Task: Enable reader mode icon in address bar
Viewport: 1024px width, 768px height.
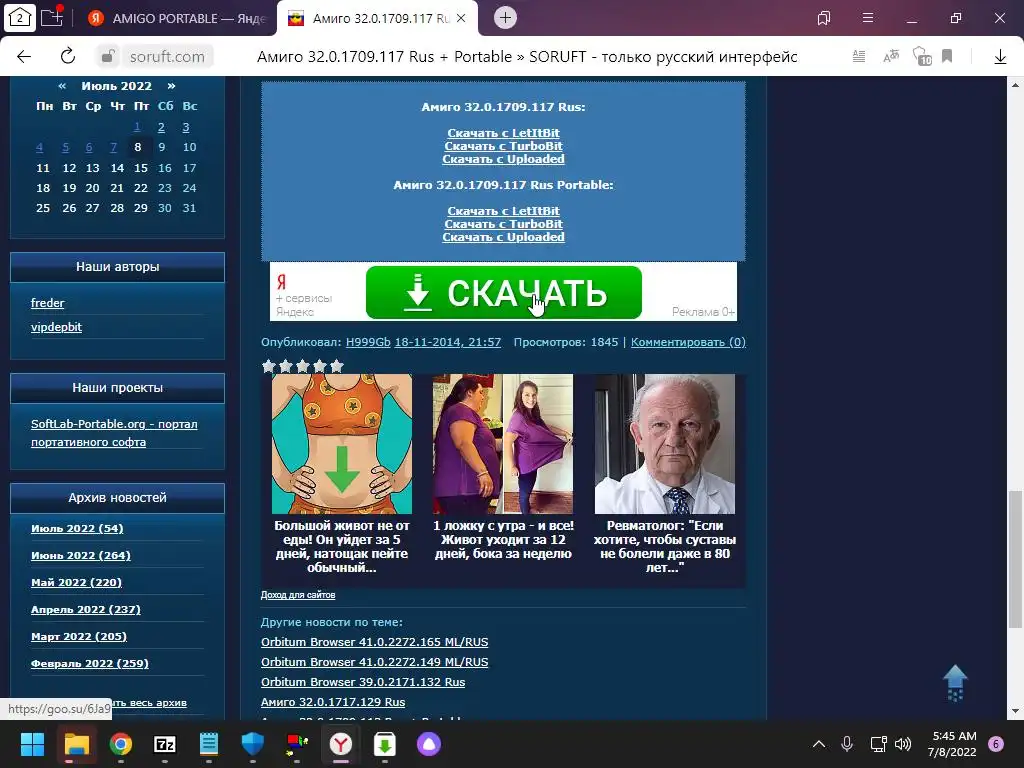Action: coord(859,57)
